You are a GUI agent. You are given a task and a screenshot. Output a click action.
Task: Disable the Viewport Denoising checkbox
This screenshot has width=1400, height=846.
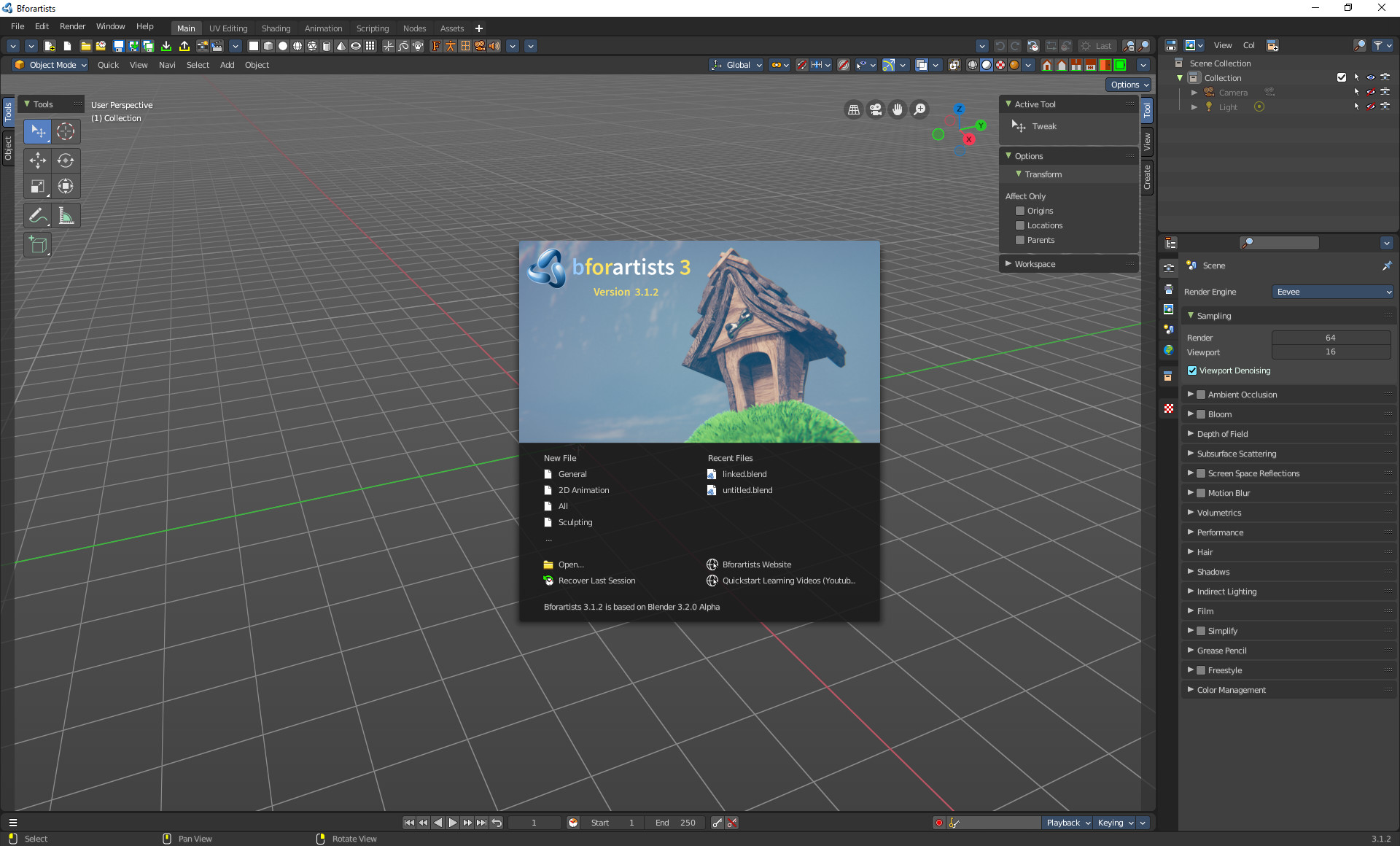(1192, 370)
